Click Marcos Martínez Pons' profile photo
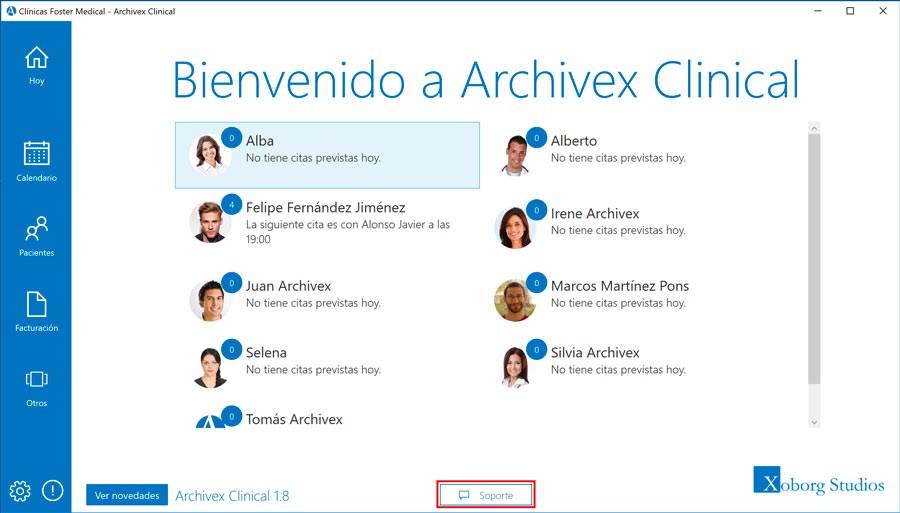This screenshot has width=900, height=513. pos(515,300)
